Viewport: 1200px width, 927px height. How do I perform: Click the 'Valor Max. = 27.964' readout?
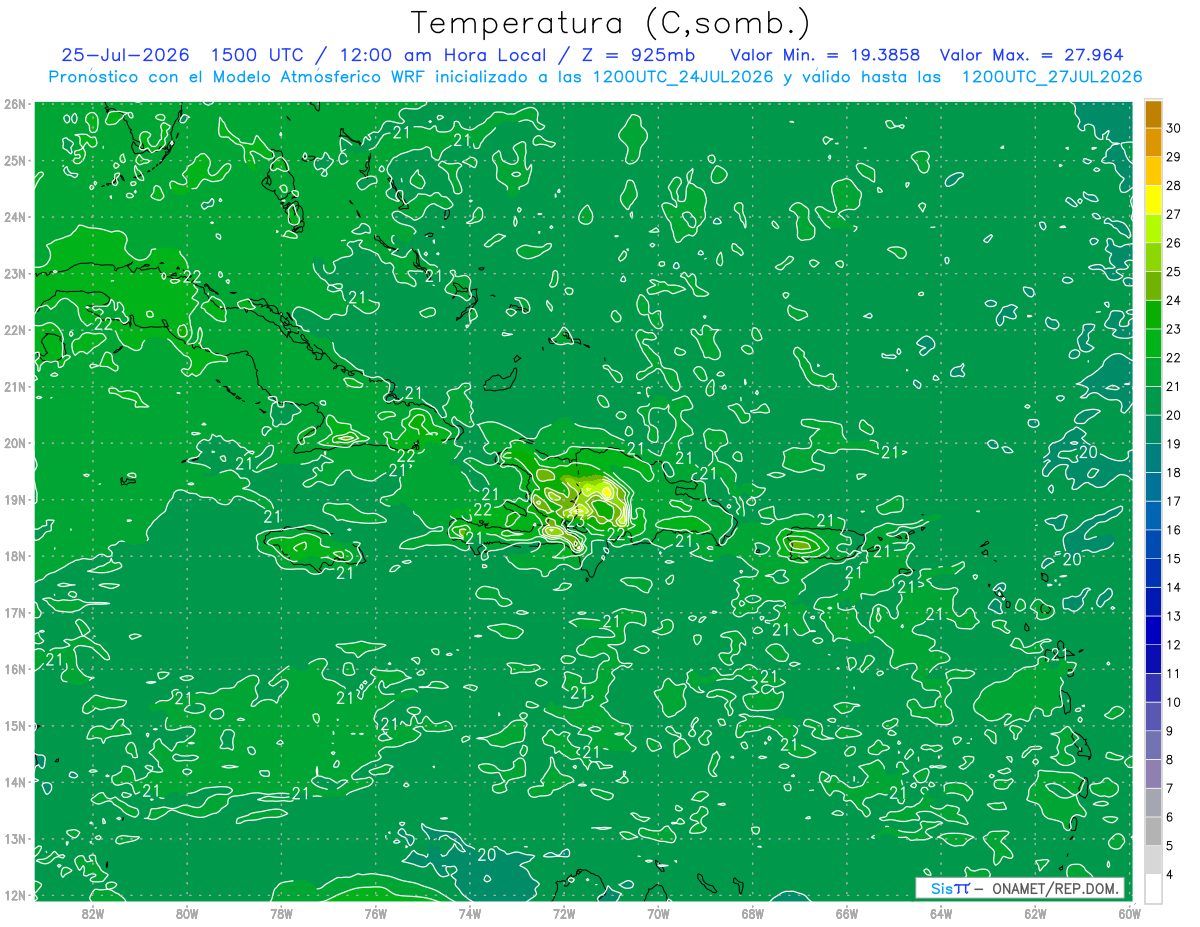[x=1032, y=55]
